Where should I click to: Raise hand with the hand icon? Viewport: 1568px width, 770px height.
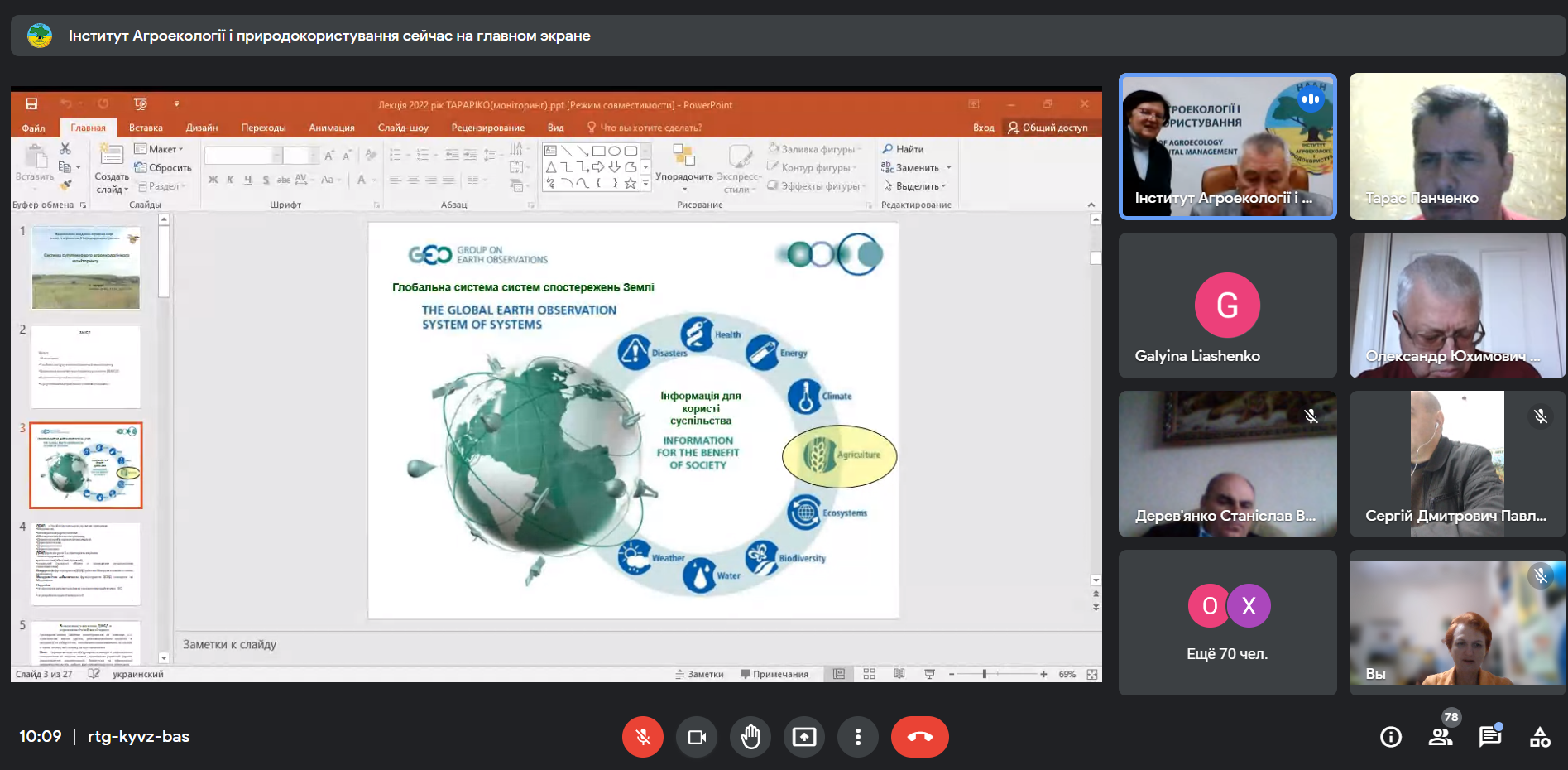point(750,737)
